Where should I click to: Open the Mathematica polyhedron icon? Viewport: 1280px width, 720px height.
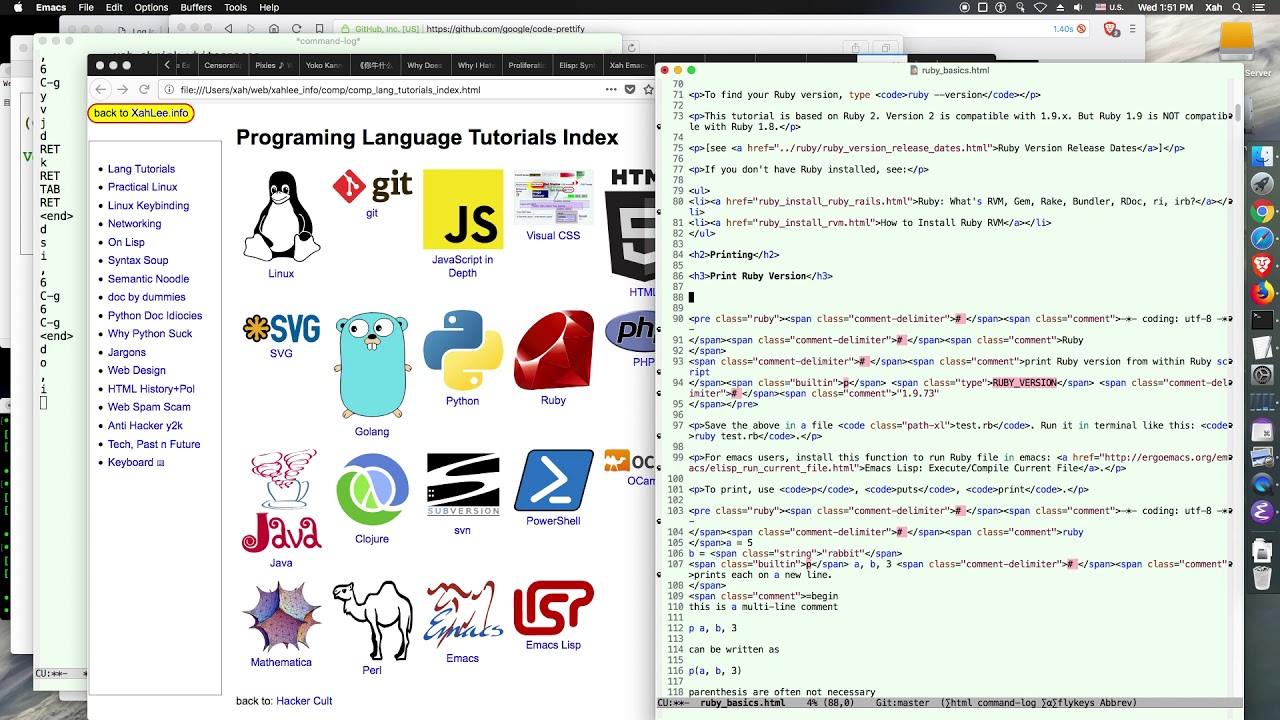281,616
